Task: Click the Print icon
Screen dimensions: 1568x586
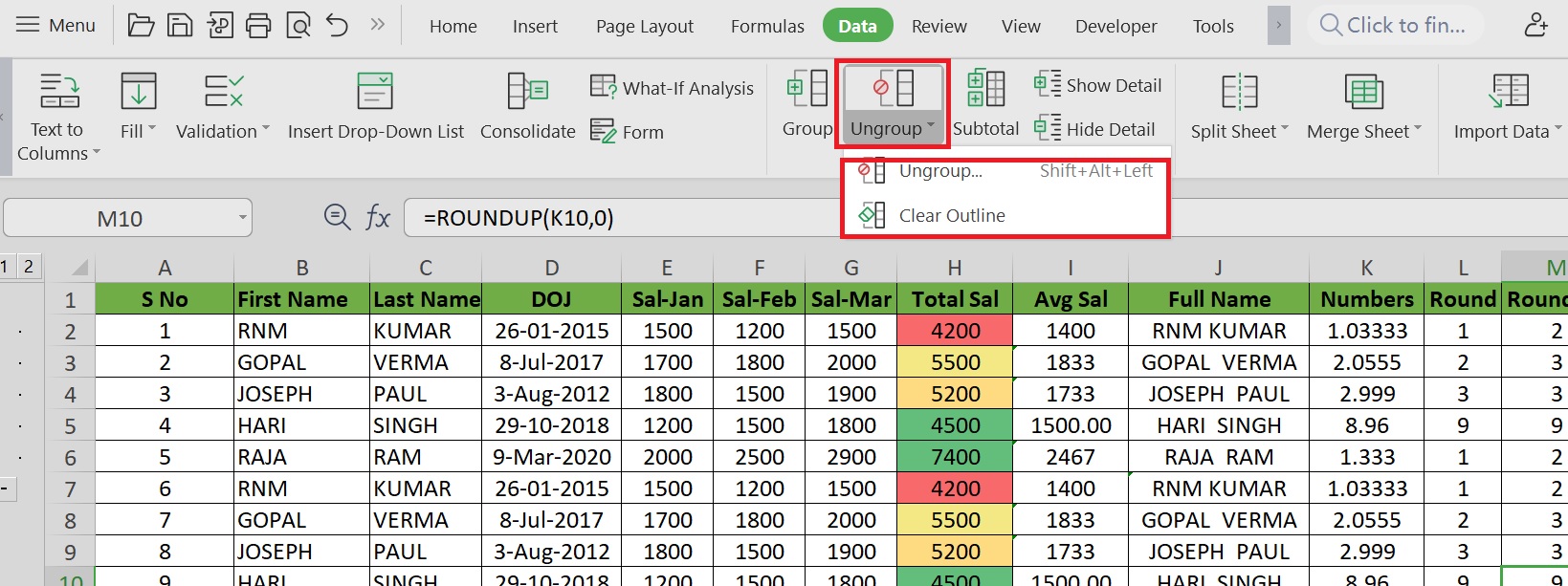Action: tap(258, 26)
